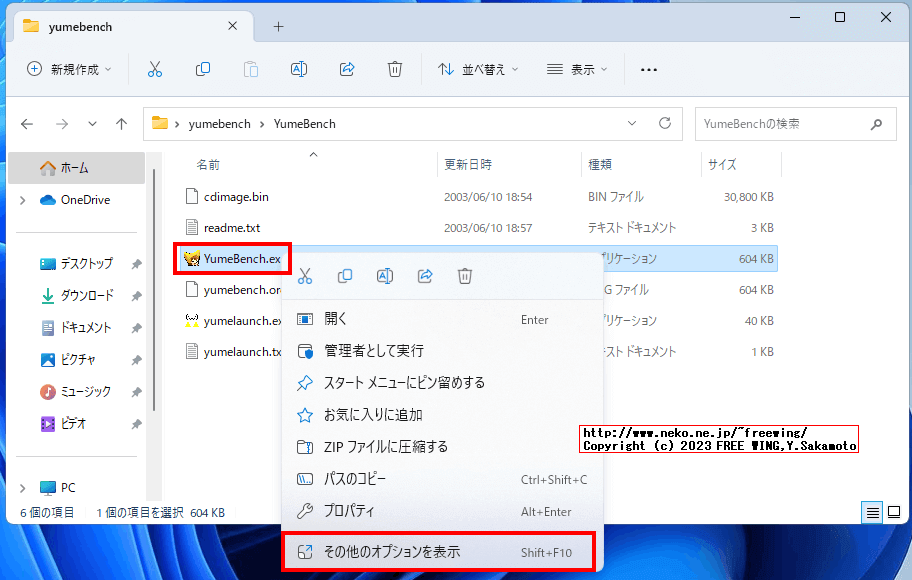The width and height of the screenshot is (912, 580).
Task: Click the Copy icon in the toolbar
Action: (x=203, y=69)
